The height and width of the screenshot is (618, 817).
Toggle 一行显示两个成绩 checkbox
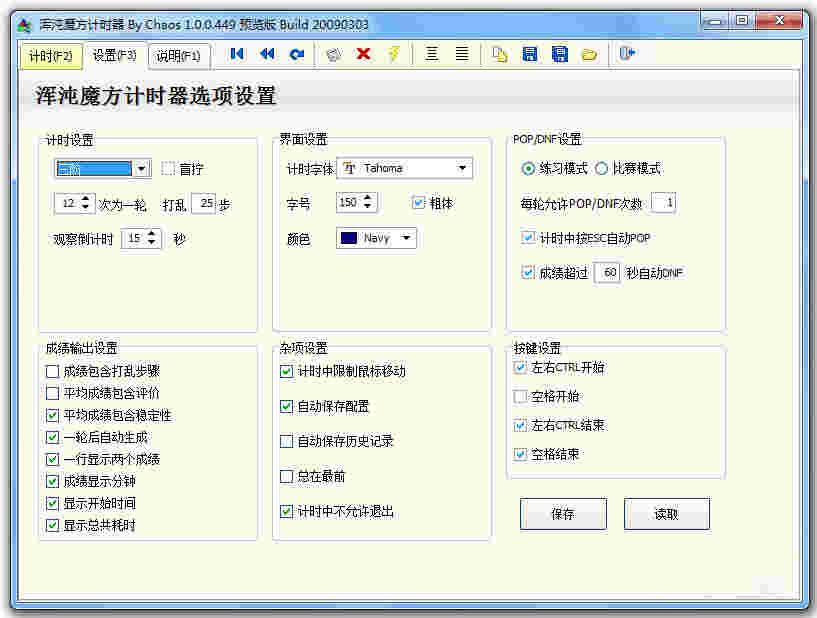(x=53, y=459)
